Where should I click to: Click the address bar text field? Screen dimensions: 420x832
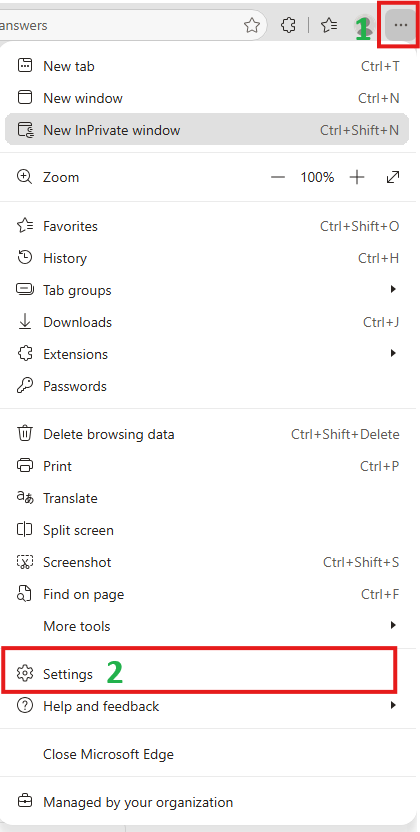point(119,25)
